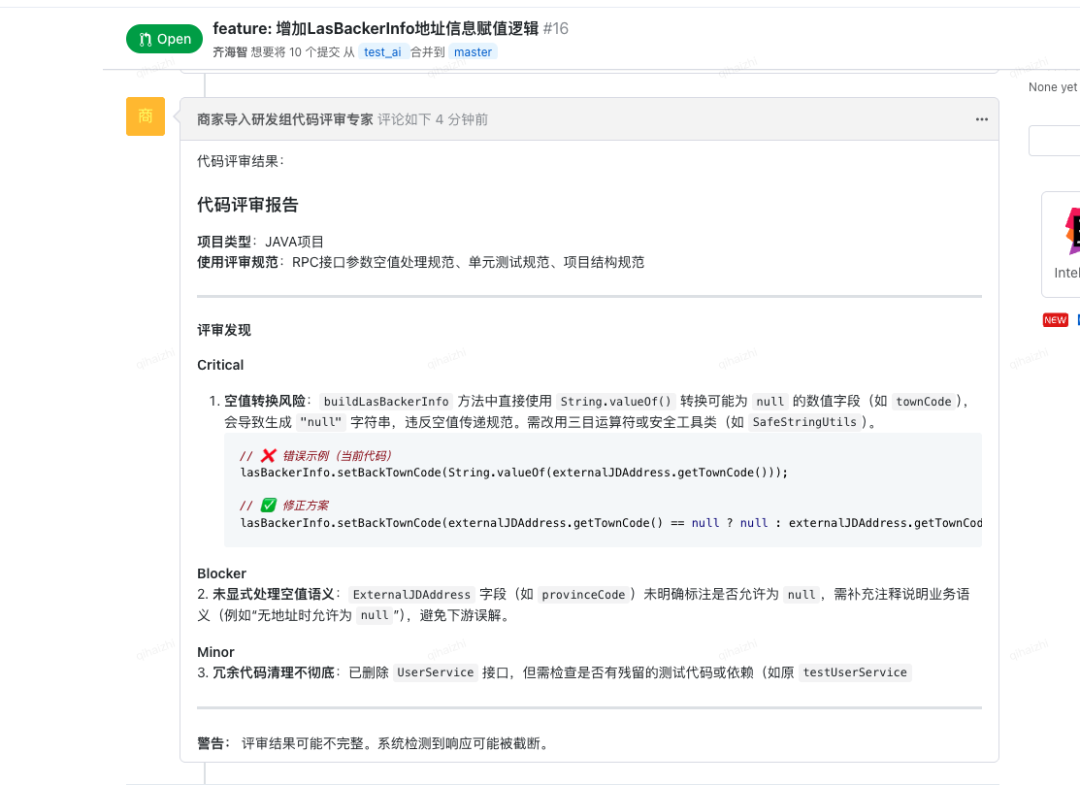Click the orange 商 reviewer avatar
Viewport: 1080px width, 785px height.
145,116
